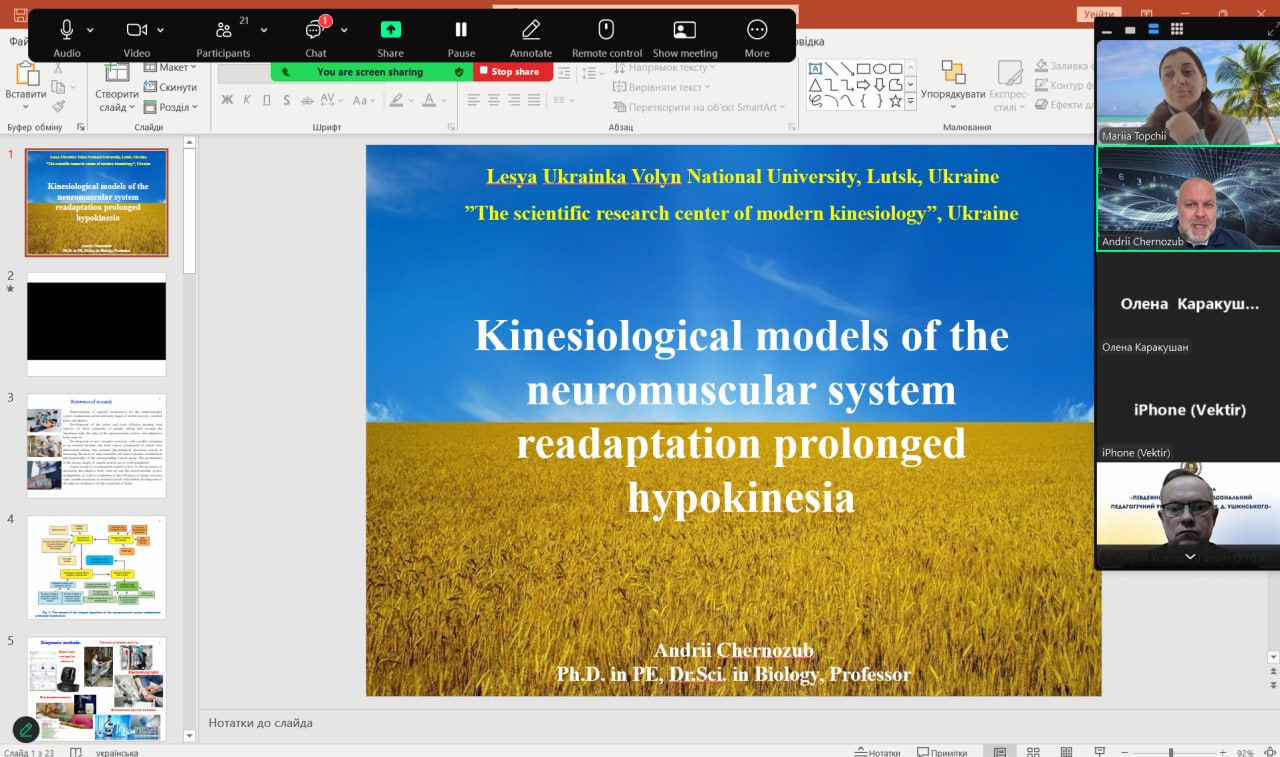Expand the Упорядкувати arrange dropdown

coord(953,94)
